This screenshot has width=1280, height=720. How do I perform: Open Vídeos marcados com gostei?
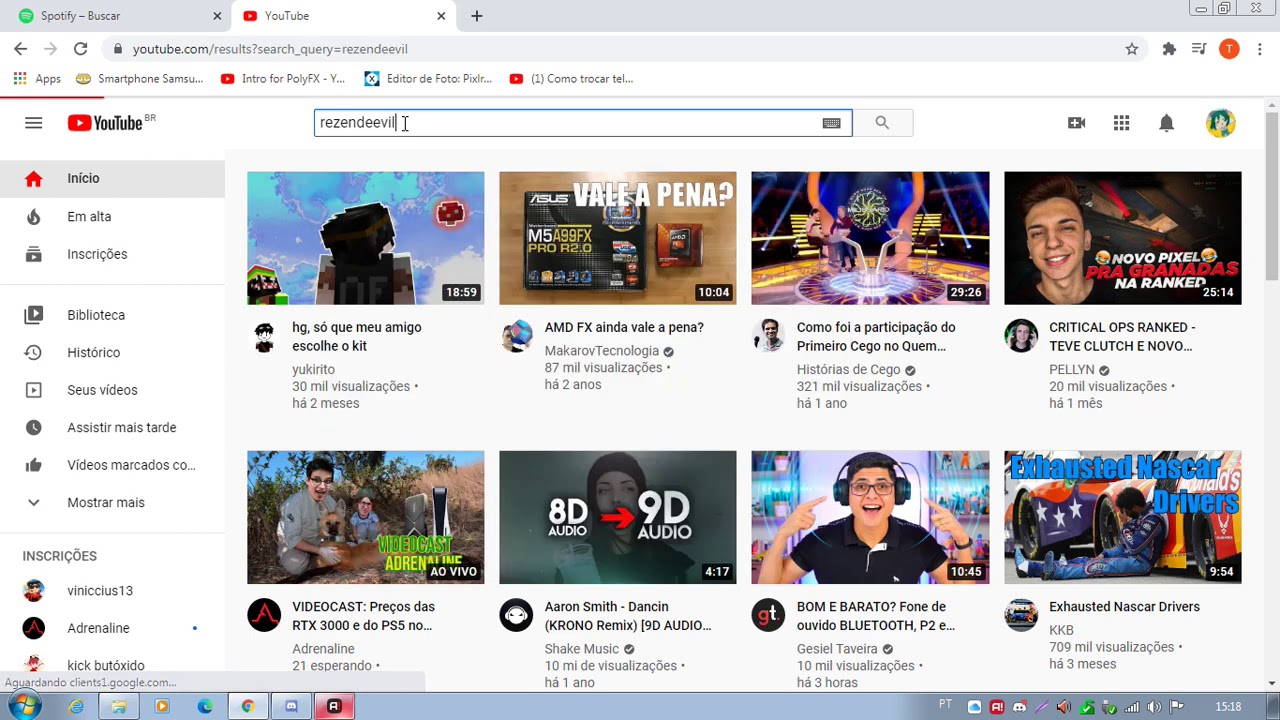[x=112, y=465]
